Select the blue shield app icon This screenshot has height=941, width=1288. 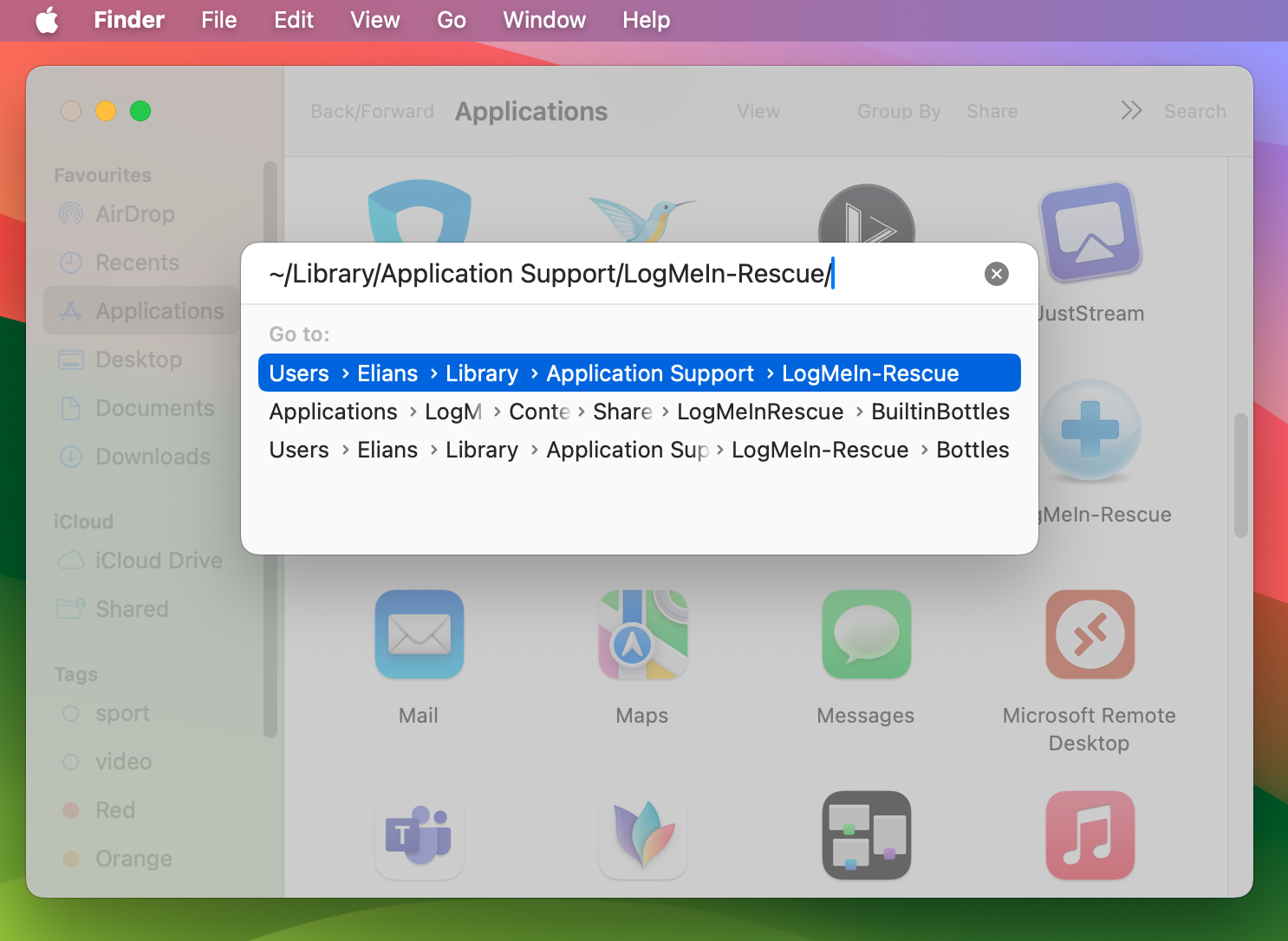[420, 211]
